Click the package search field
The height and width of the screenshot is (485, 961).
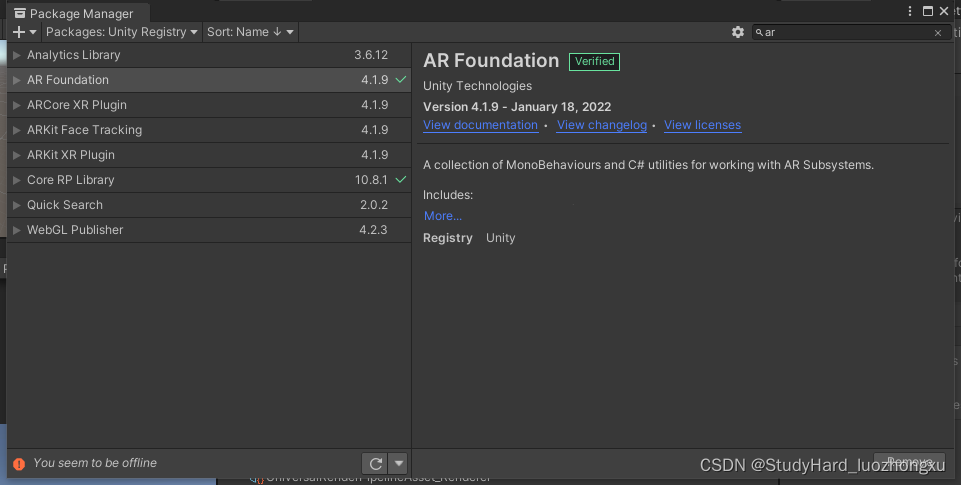click(849, 32)
